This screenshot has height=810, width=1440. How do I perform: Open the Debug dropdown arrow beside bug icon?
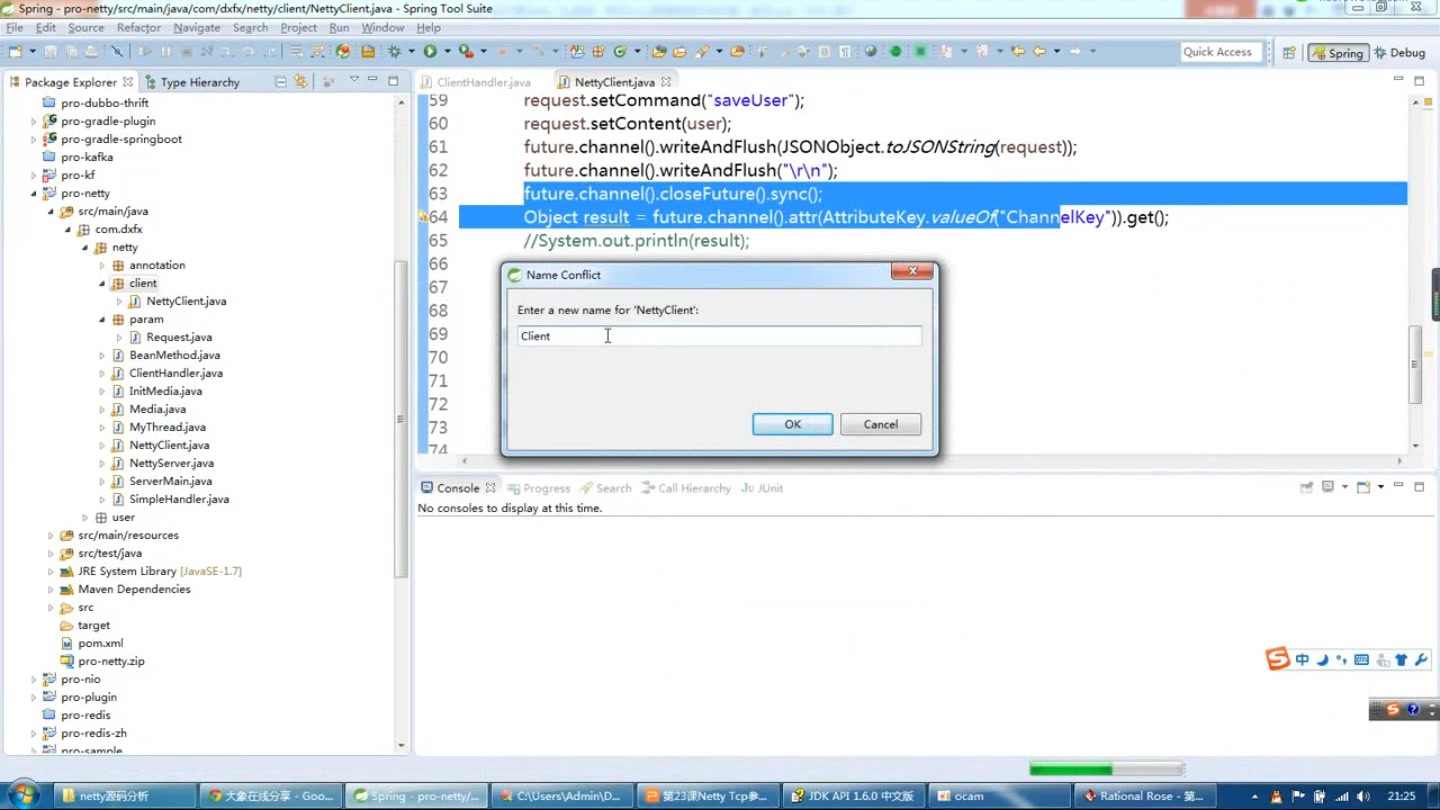tap(411, 51)
